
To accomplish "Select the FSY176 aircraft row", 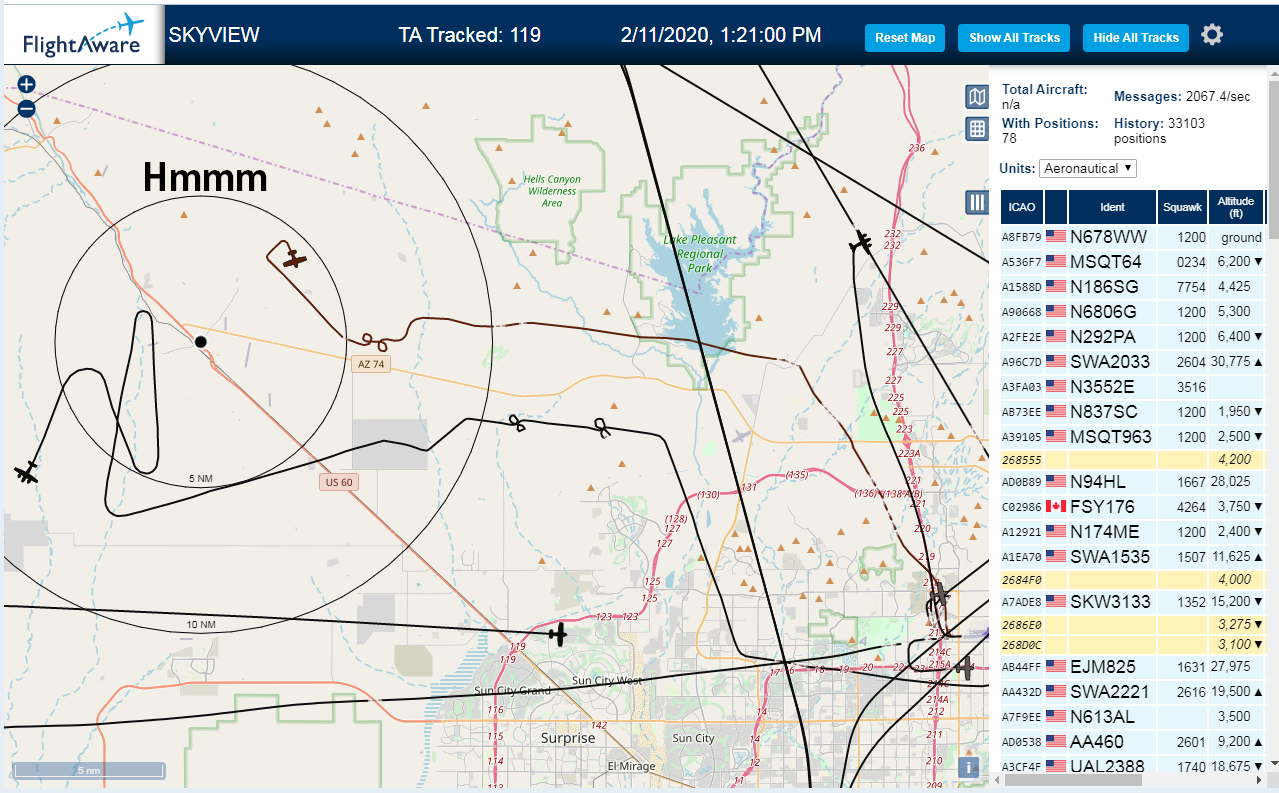I will coord(1133,506).
